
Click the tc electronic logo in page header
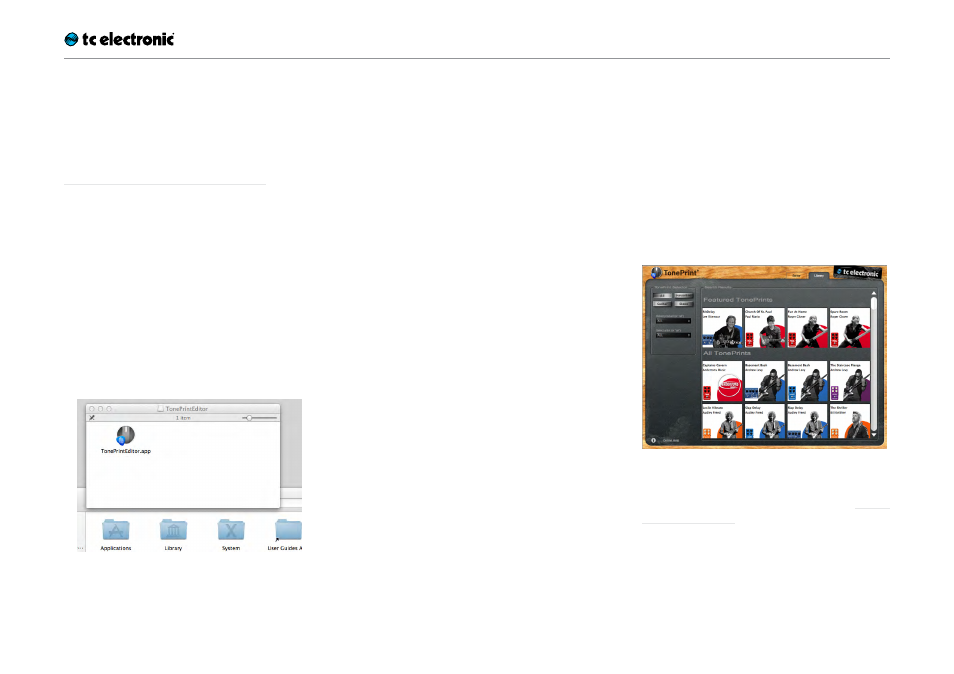119,40
